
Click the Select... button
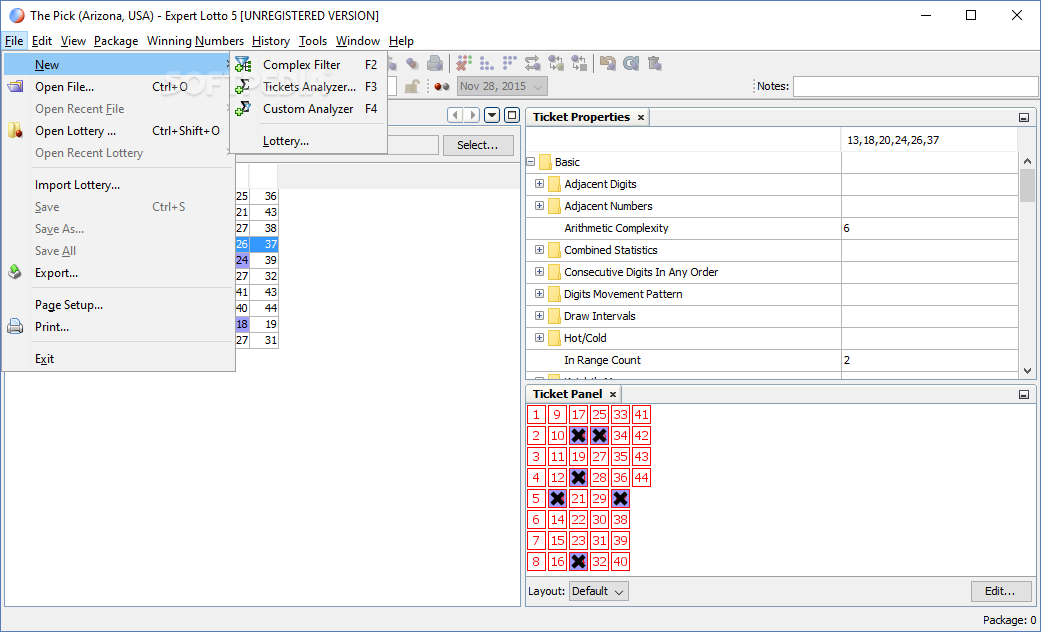[478, 145]
